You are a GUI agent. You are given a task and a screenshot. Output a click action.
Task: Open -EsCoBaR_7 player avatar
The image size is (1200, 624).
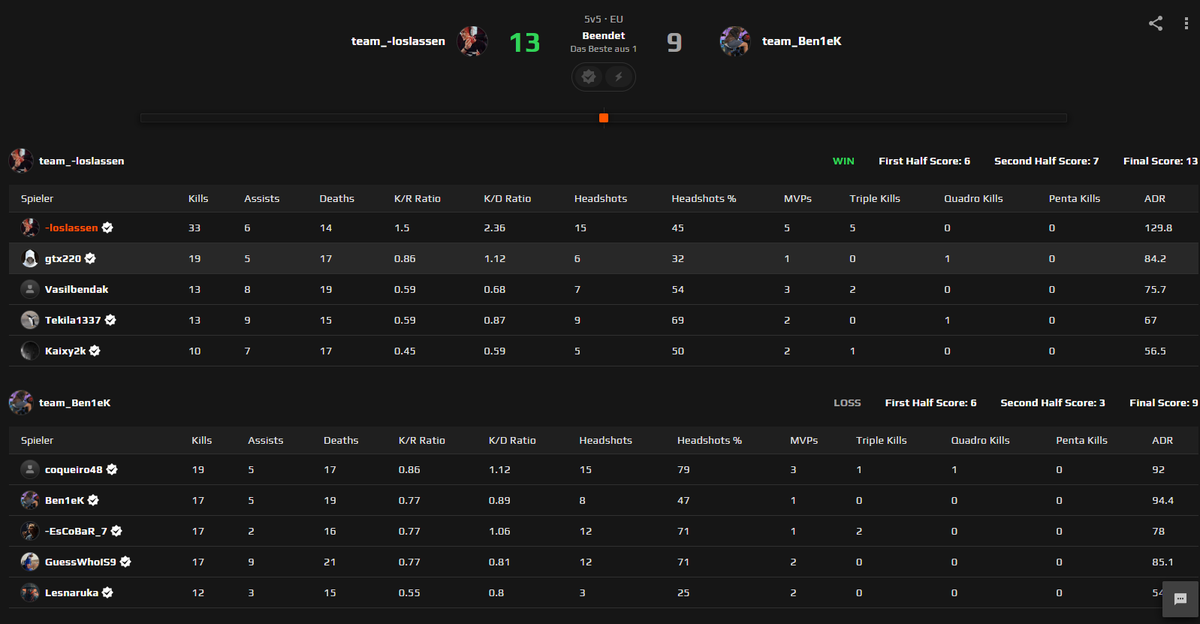[x=30, y=531]
